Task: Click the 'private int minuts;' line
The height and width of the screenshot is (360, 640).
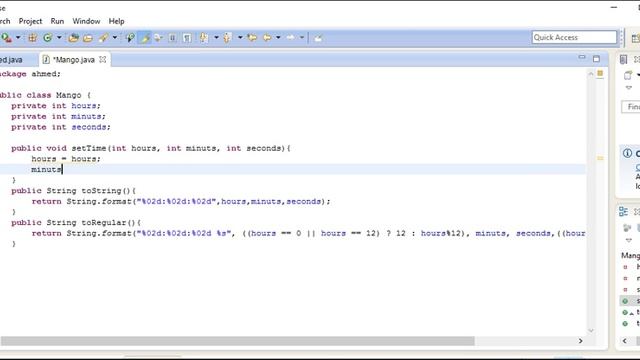Action: click(58, 116)
